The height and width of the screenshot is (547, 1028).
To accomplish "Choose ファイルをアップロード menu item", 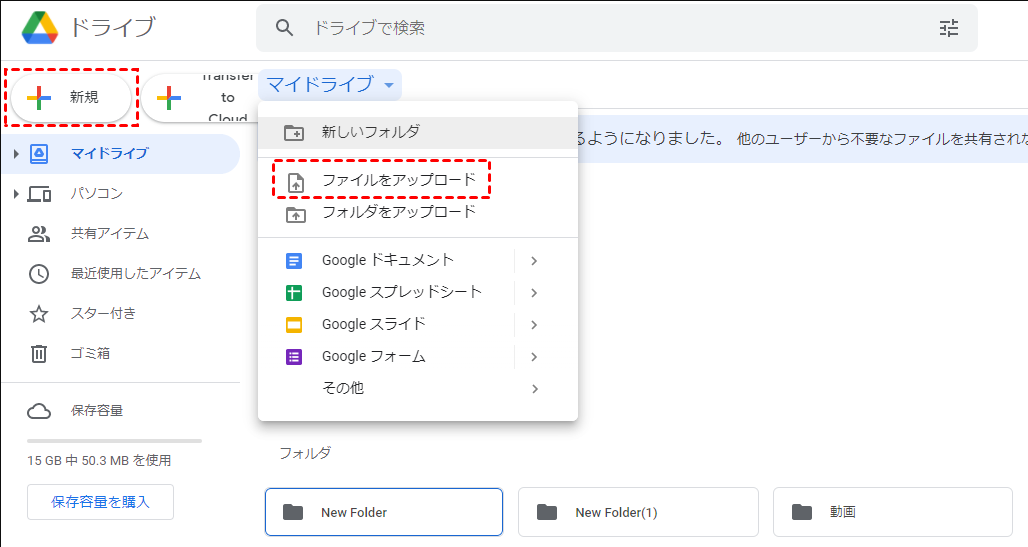I will pos(398,181).
